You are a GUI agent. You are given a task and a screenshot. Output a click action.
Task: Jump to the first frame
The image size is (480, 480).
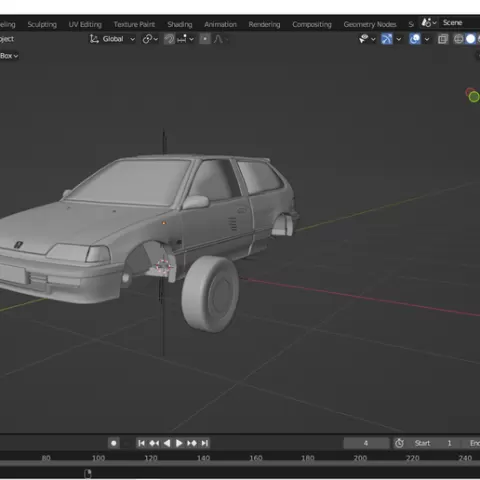[x=141, y=443]
